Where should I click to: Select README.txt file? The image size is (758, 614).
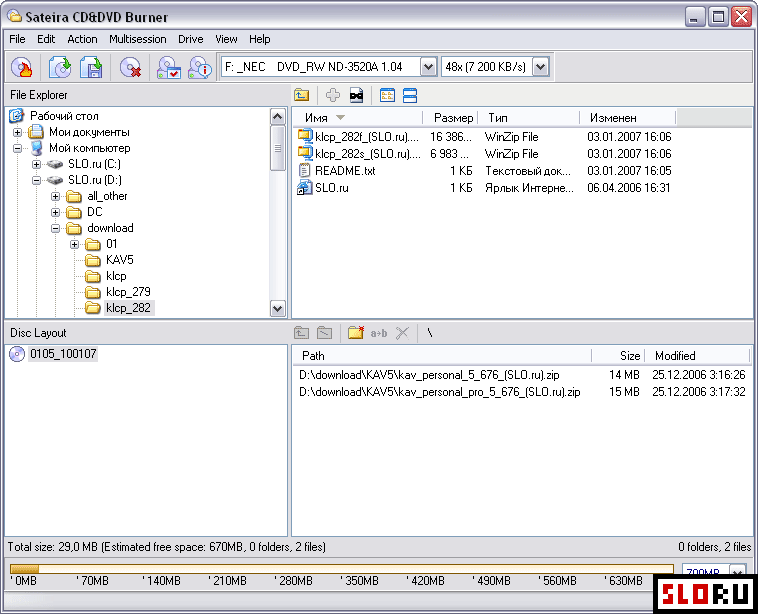point(345,171)
